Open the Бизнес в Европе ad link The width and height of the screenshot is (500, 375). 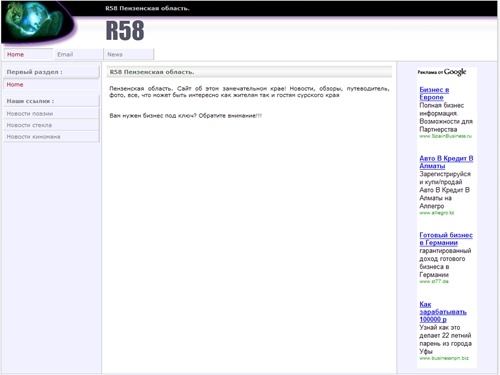(434, 93)
